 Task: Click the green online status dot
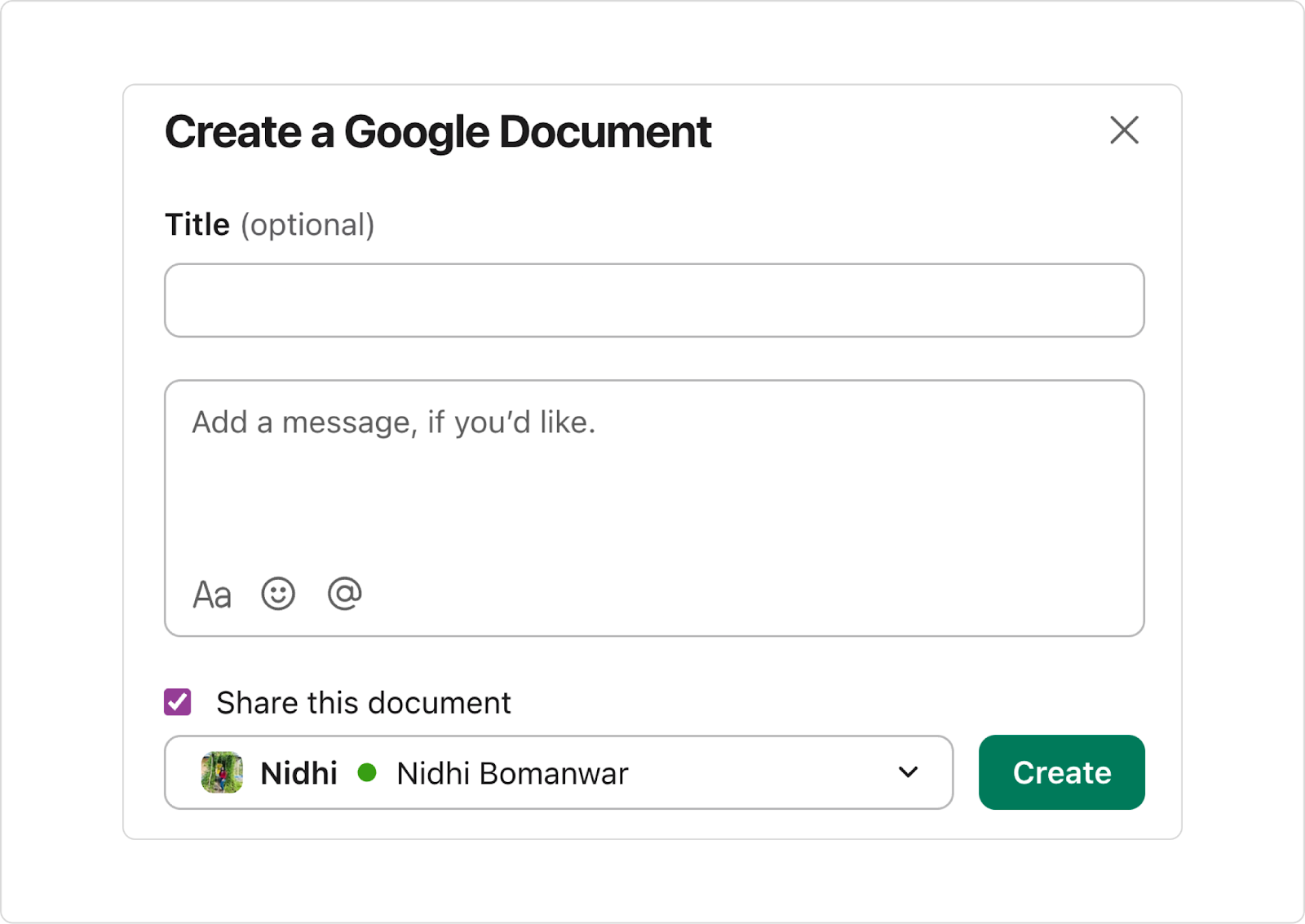[367, 772]
